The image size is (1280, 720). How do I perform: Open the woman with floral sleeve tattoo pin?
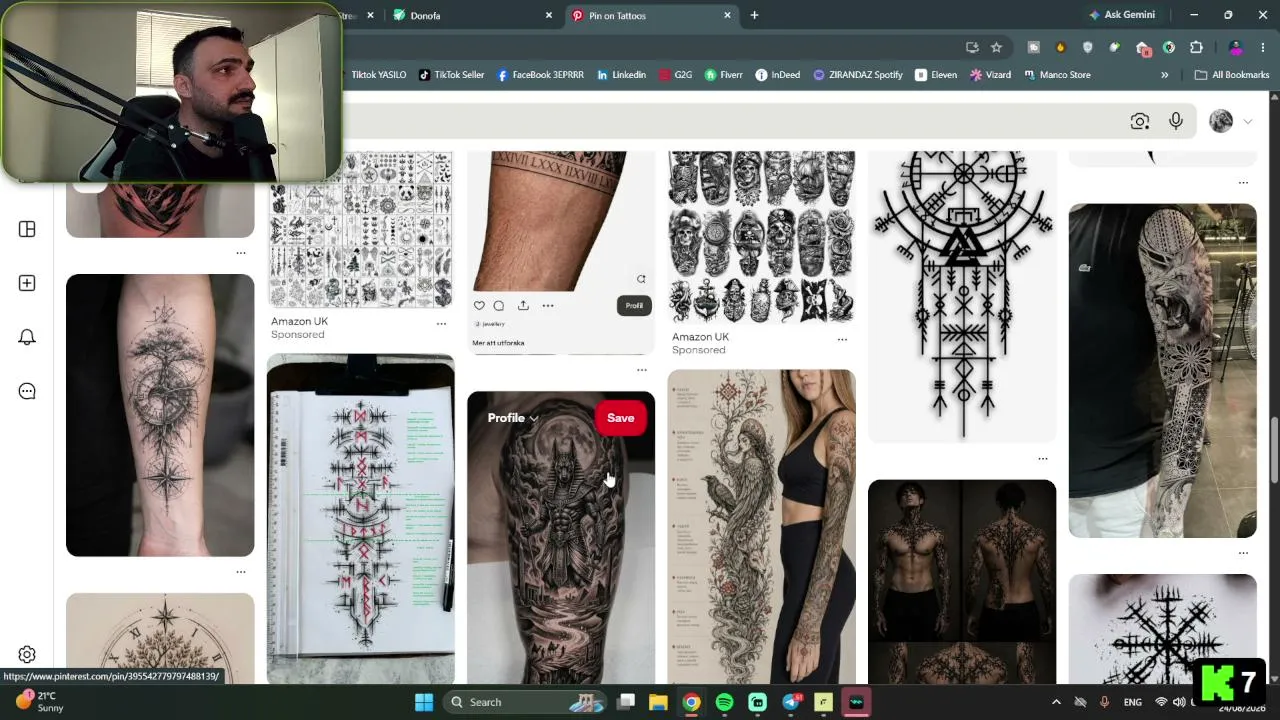762,527
